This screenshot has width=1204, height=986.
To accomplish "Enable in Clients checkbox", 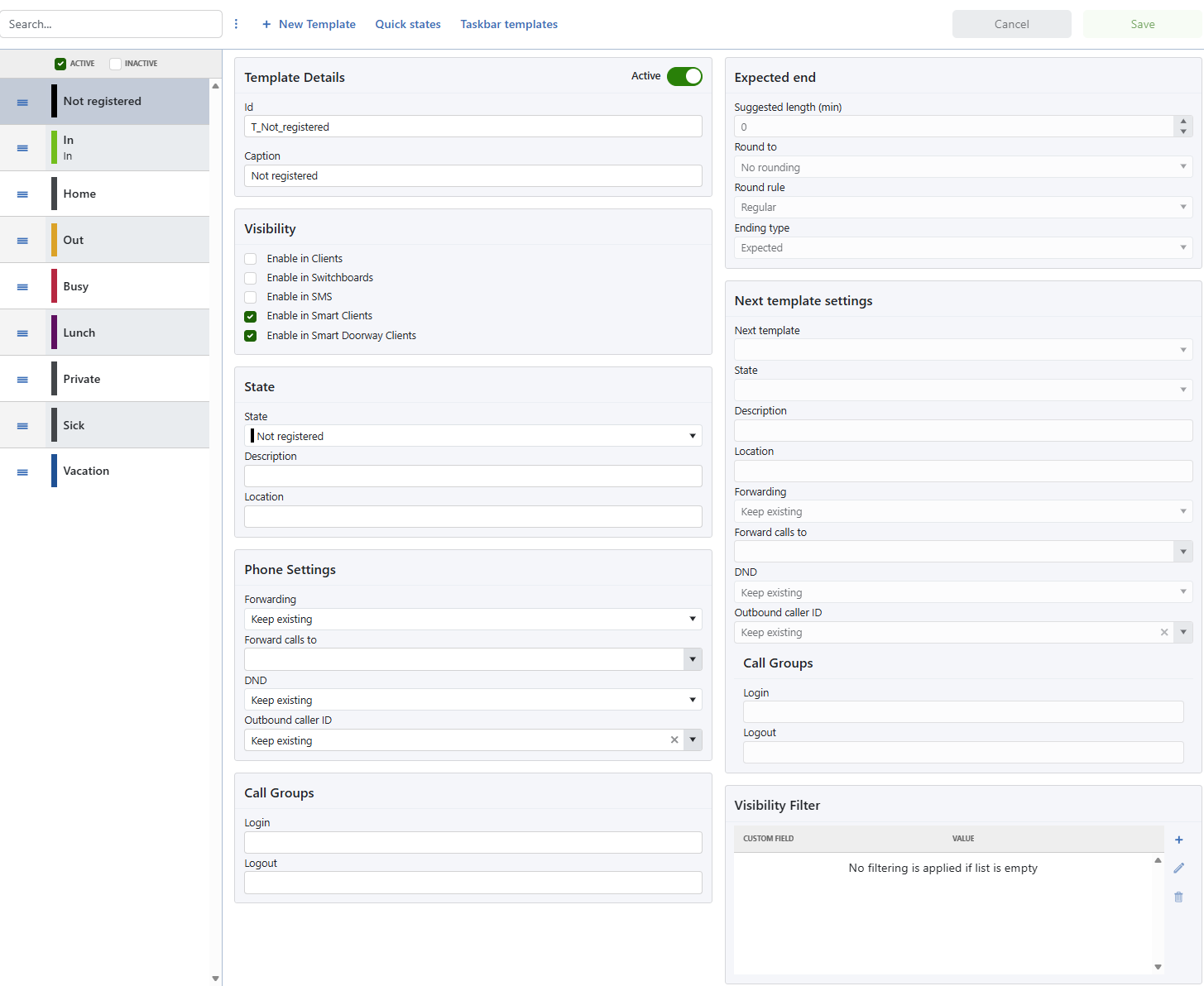I will pyautogui.click(x=251, y=259).
